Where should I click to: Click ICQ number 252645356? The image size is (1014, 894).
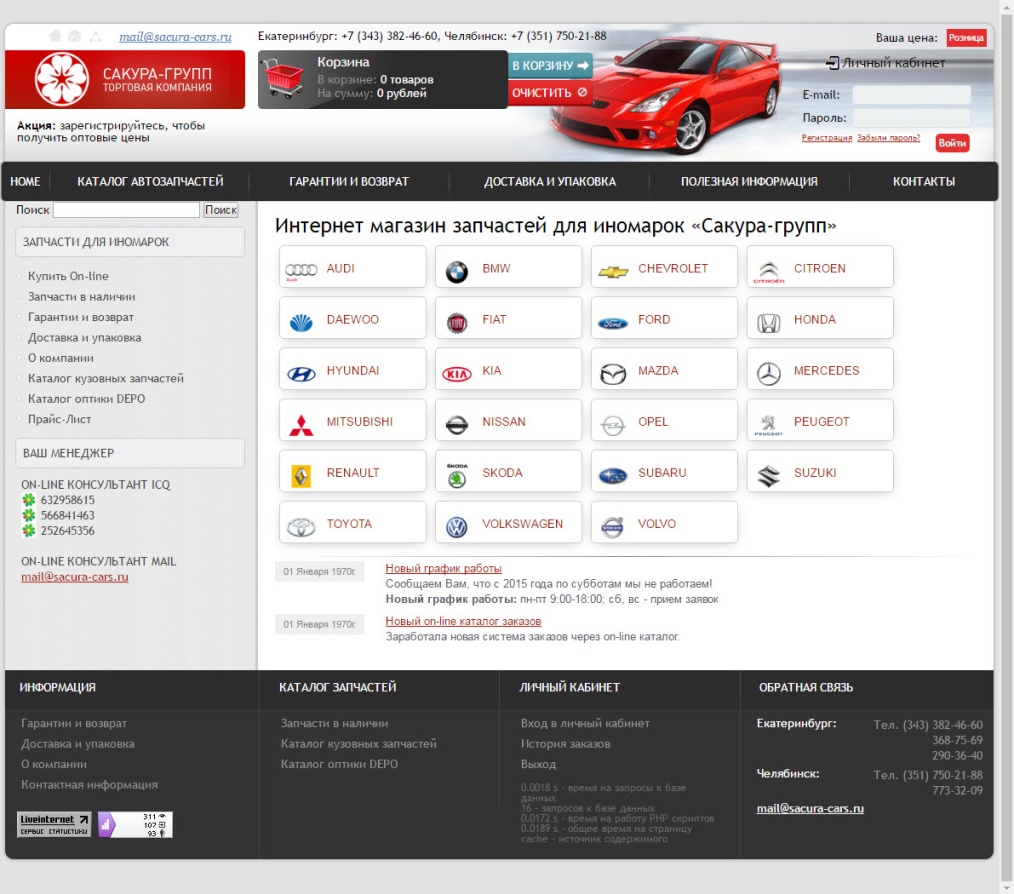click(x=67, y=531)
